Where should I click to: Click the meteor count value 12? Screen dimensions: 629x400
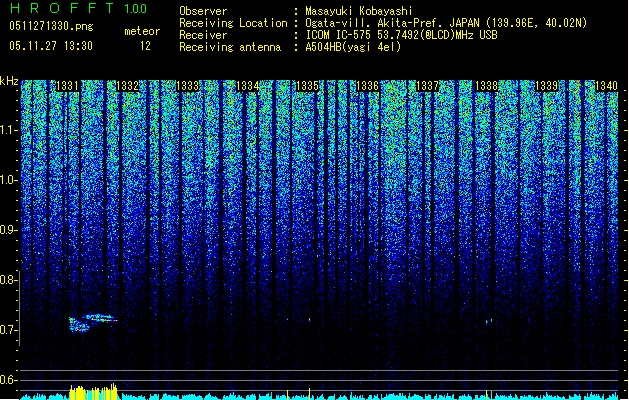click(x=145, y=46)
